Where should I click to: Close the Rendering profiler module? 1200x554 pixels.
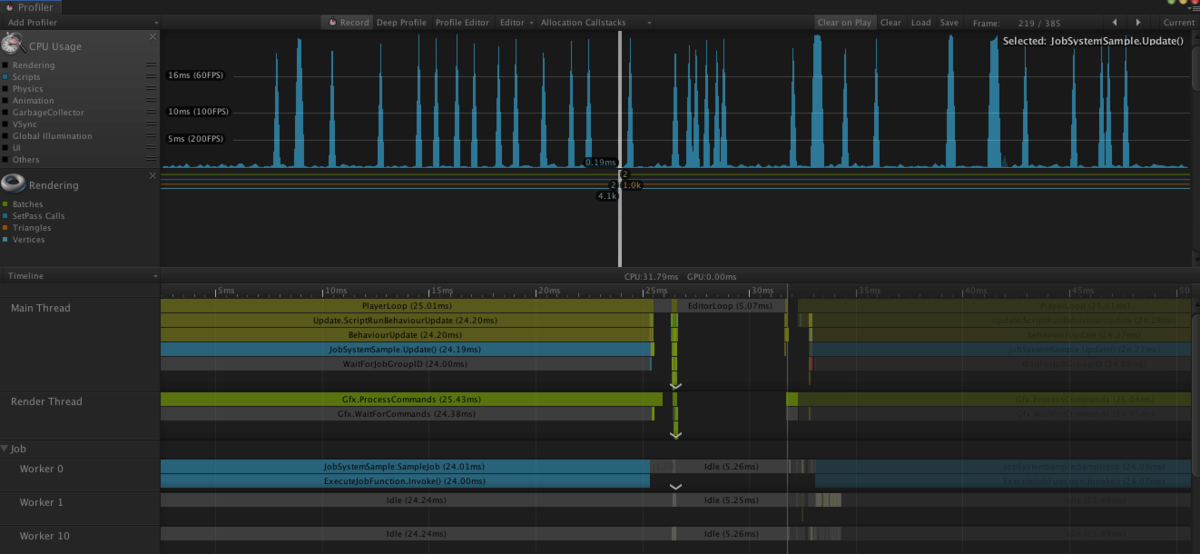(153, 175)
